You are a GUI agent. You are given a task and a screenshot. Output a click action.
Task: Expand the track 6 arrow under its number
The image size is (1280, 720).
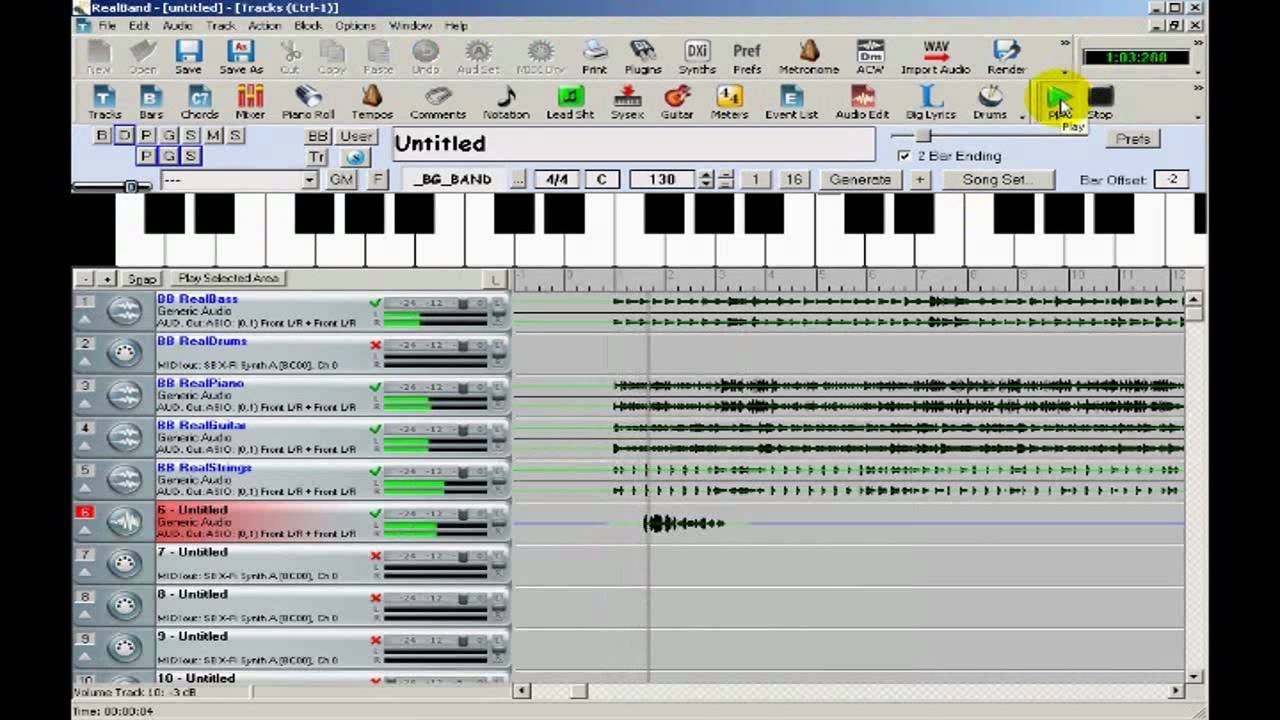85,529
